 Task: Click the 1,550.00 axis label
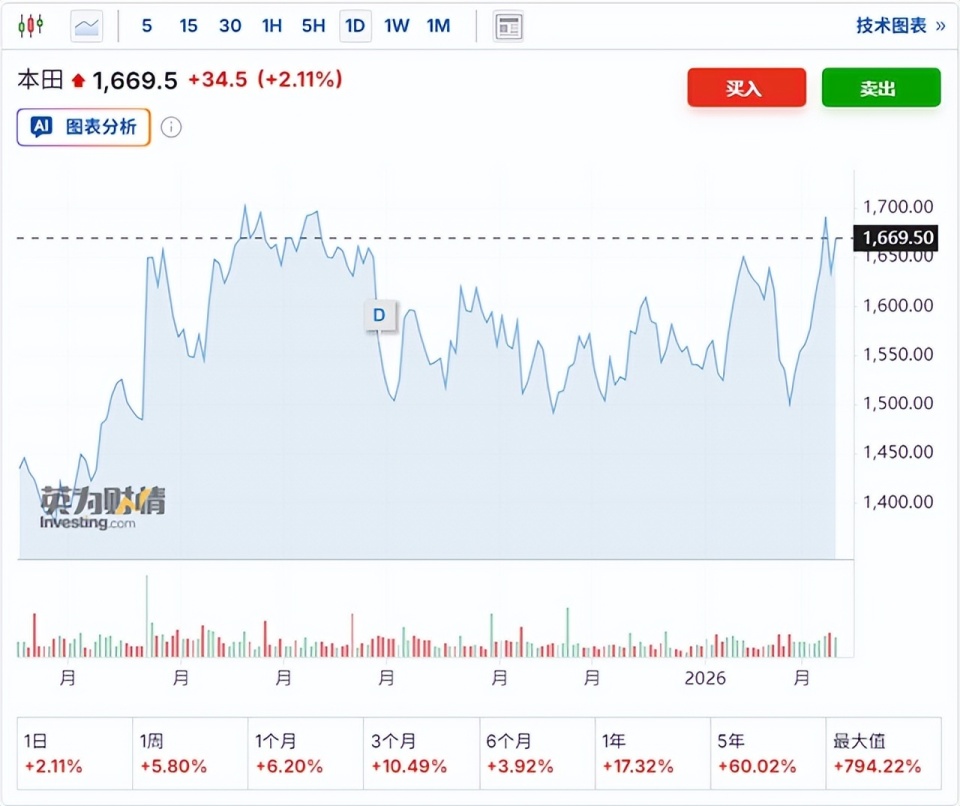click(898, 354)
